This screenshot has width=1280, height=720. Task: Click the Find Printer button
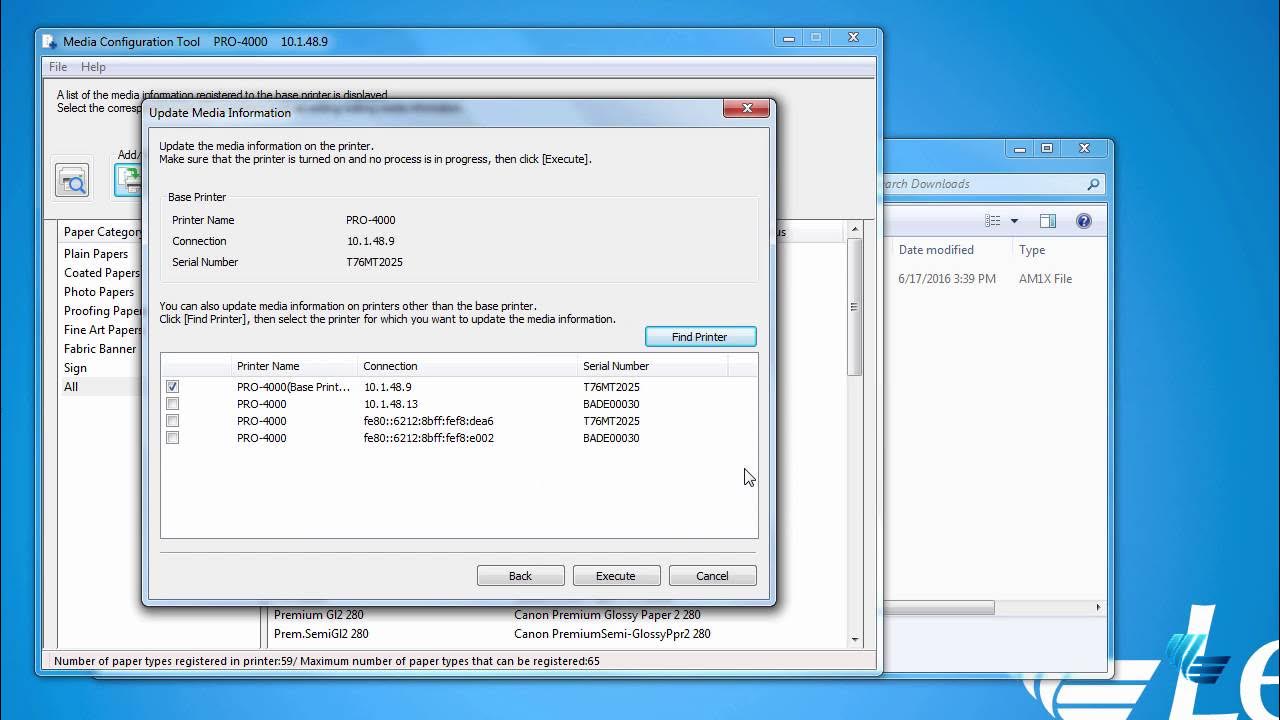coord(700,337)
